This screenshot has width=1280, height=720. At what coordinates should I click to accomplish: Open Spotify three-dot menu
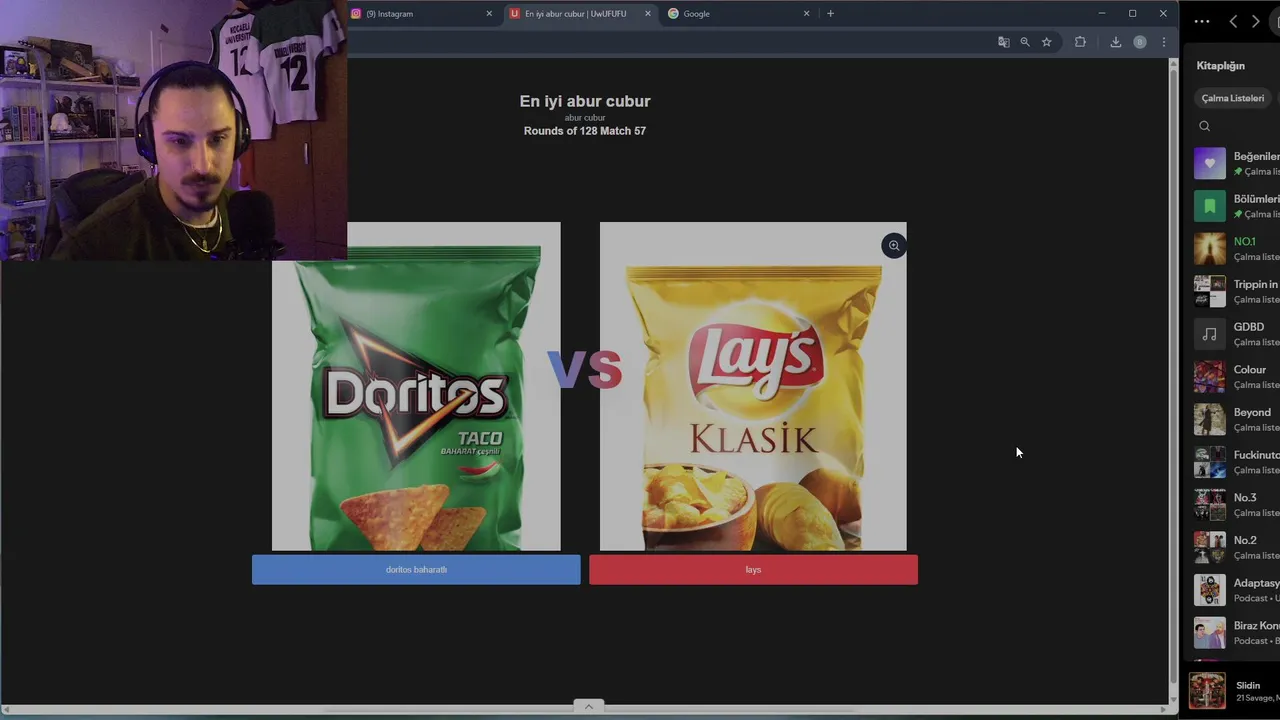coord(1202,21)
